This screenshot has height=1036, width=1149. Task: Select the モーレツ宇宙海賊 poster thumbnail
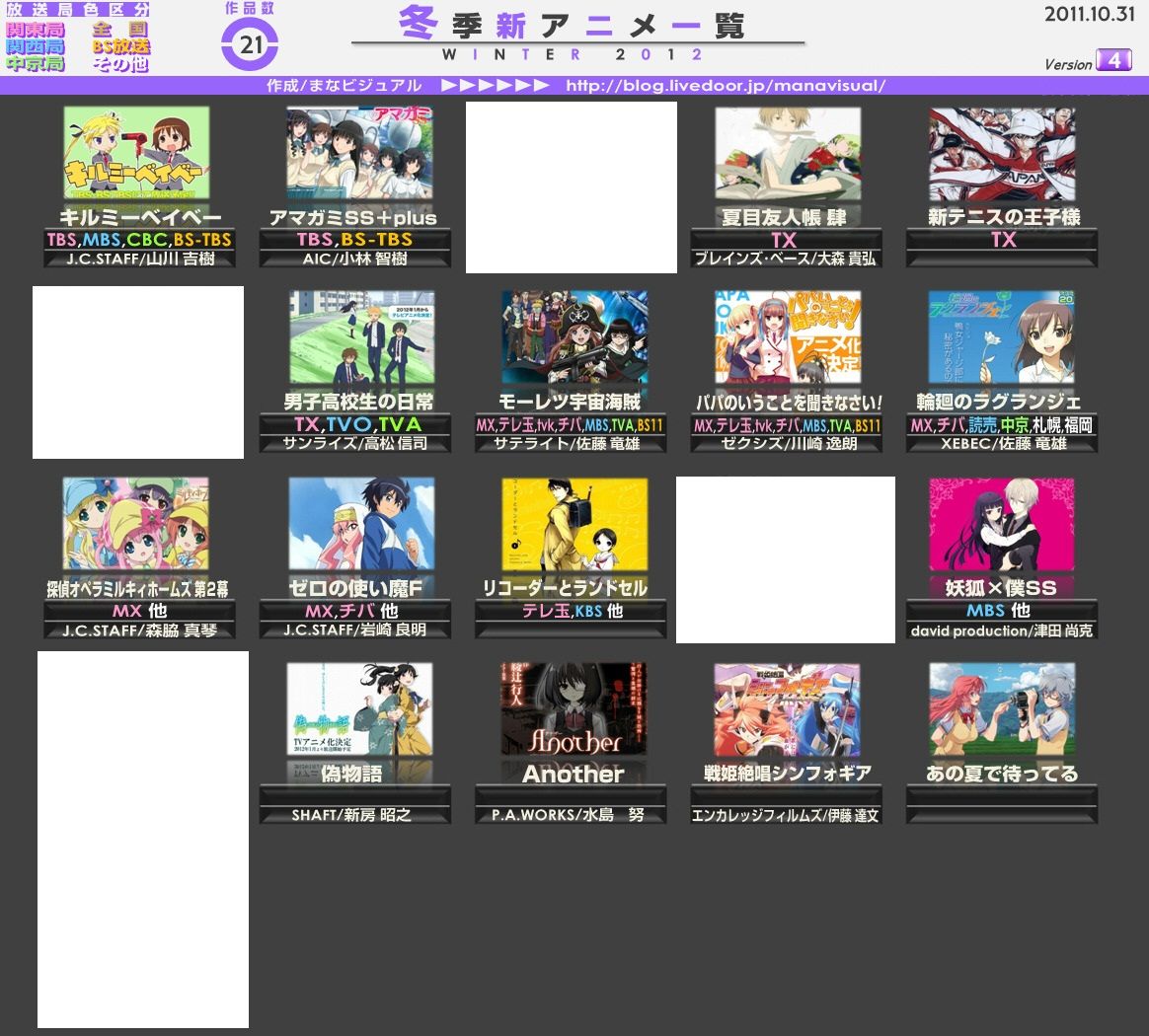pyautogui.click(x=574, y=337)
